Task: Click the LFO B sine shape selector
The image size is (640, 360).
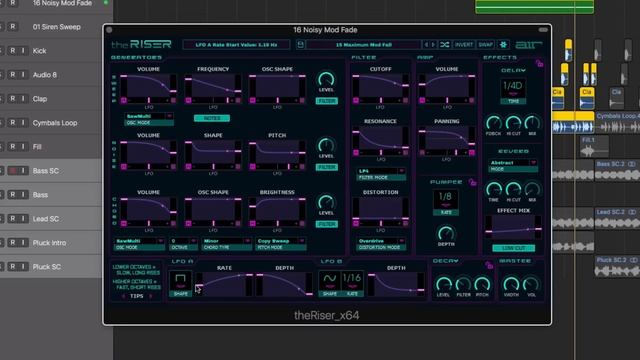Action: tap(329, 280)
